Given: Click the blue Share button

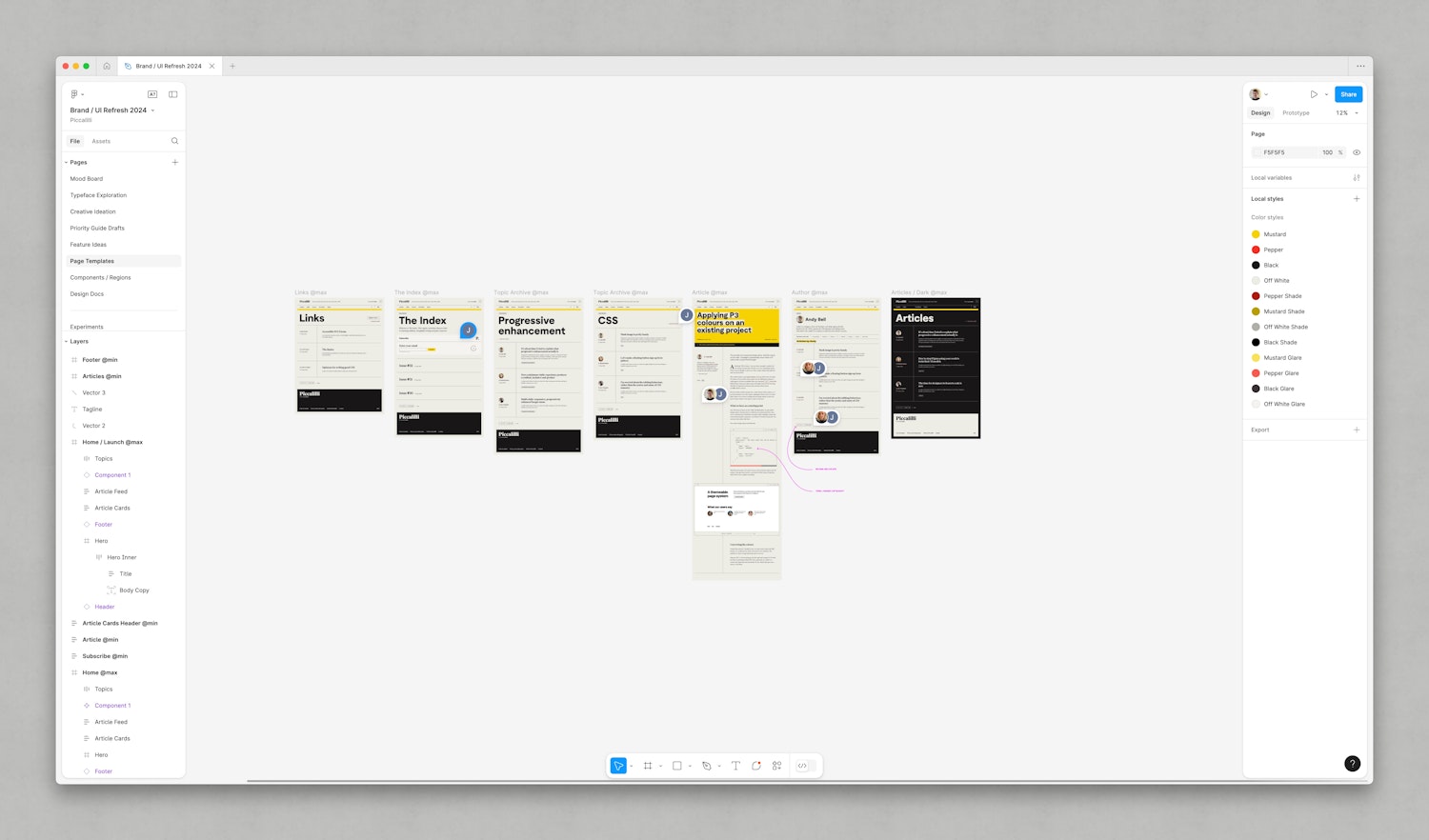Looking at the screenshot, I should (1348, 94).
